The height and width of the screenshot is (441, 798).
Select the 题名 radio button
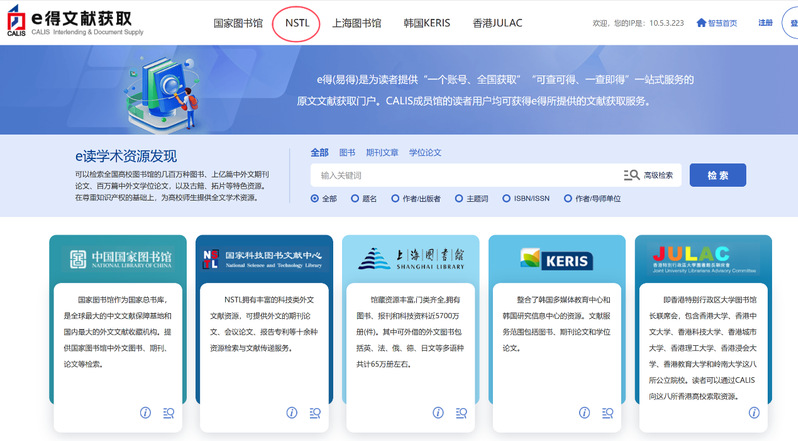click(355, 199)
